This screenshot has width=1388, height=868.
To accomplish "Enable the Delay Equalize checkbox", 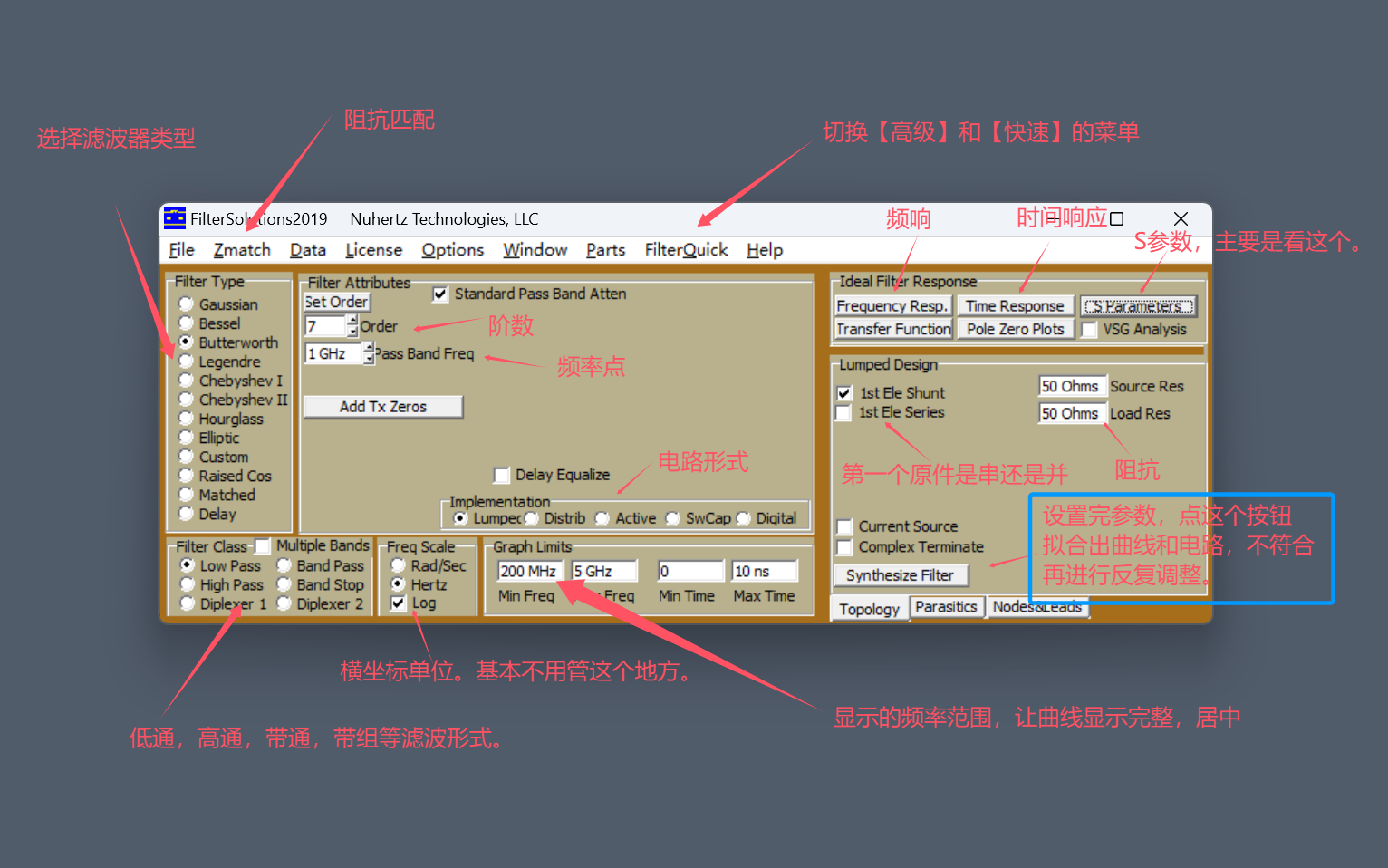I will click(502, 475).
